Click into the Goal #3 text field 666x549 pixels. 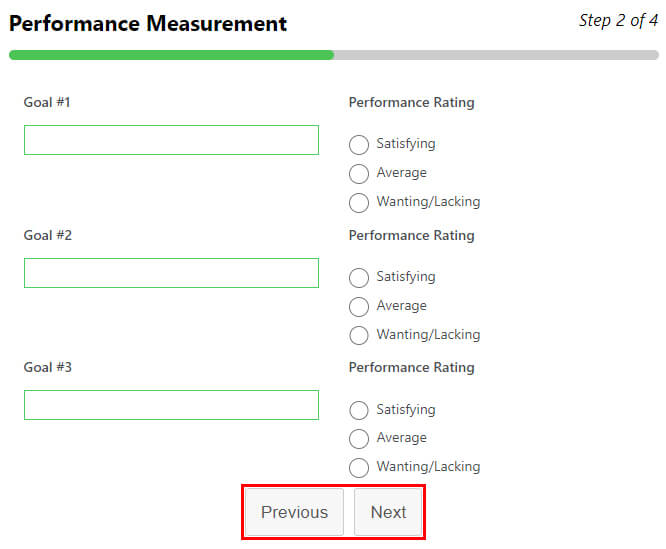pos(171,405)
